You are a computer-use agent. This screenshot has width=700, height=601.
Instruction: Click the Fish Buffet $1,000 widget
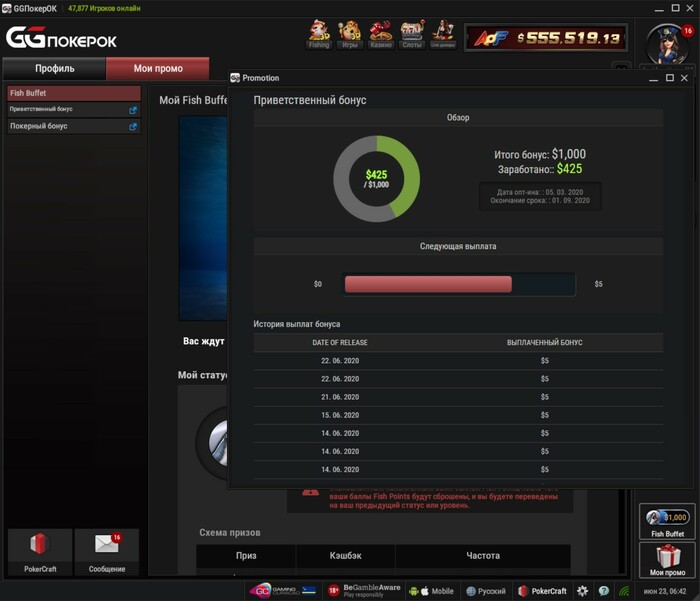[x=667, y=522]
